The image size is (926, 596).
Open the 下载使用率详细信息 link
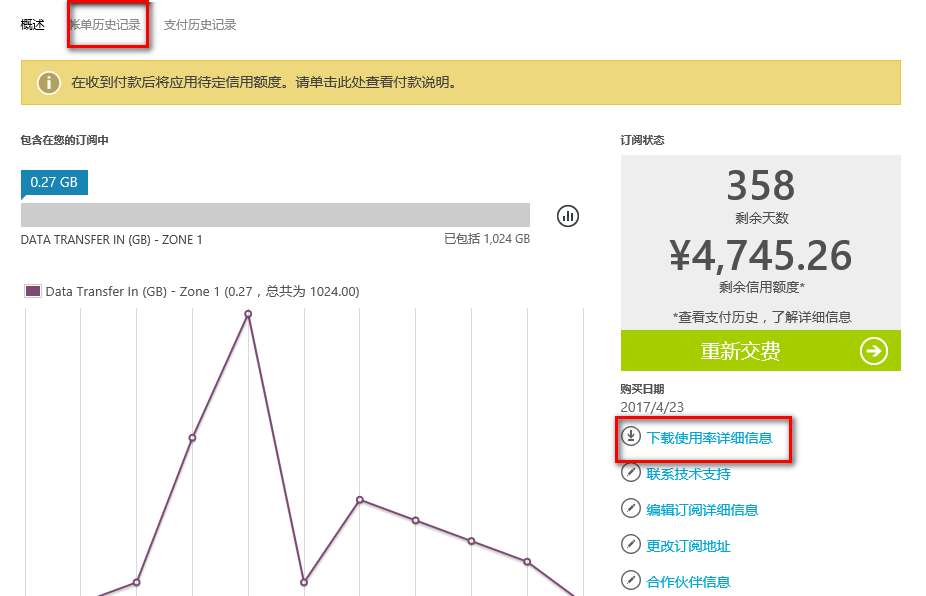point(709,438)
